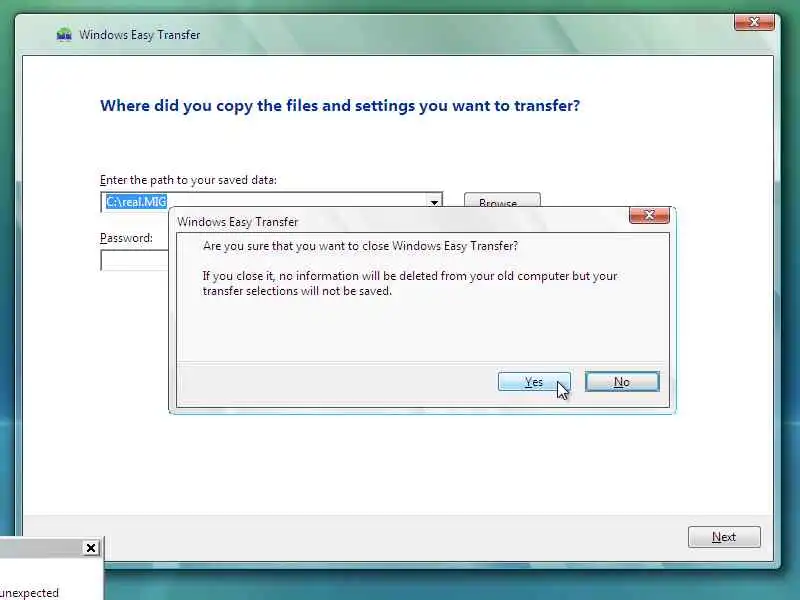Click the dialog's Windows Easy Transfer title
The image size is (800, 600).
(237, 222)
